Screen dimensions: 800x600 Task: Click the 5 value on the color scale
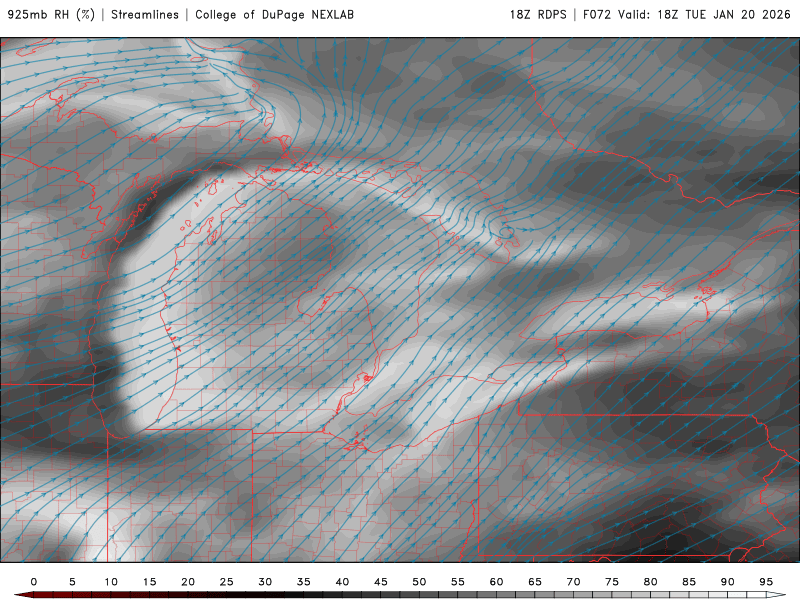pyautogui.click(x=72, y=582)
